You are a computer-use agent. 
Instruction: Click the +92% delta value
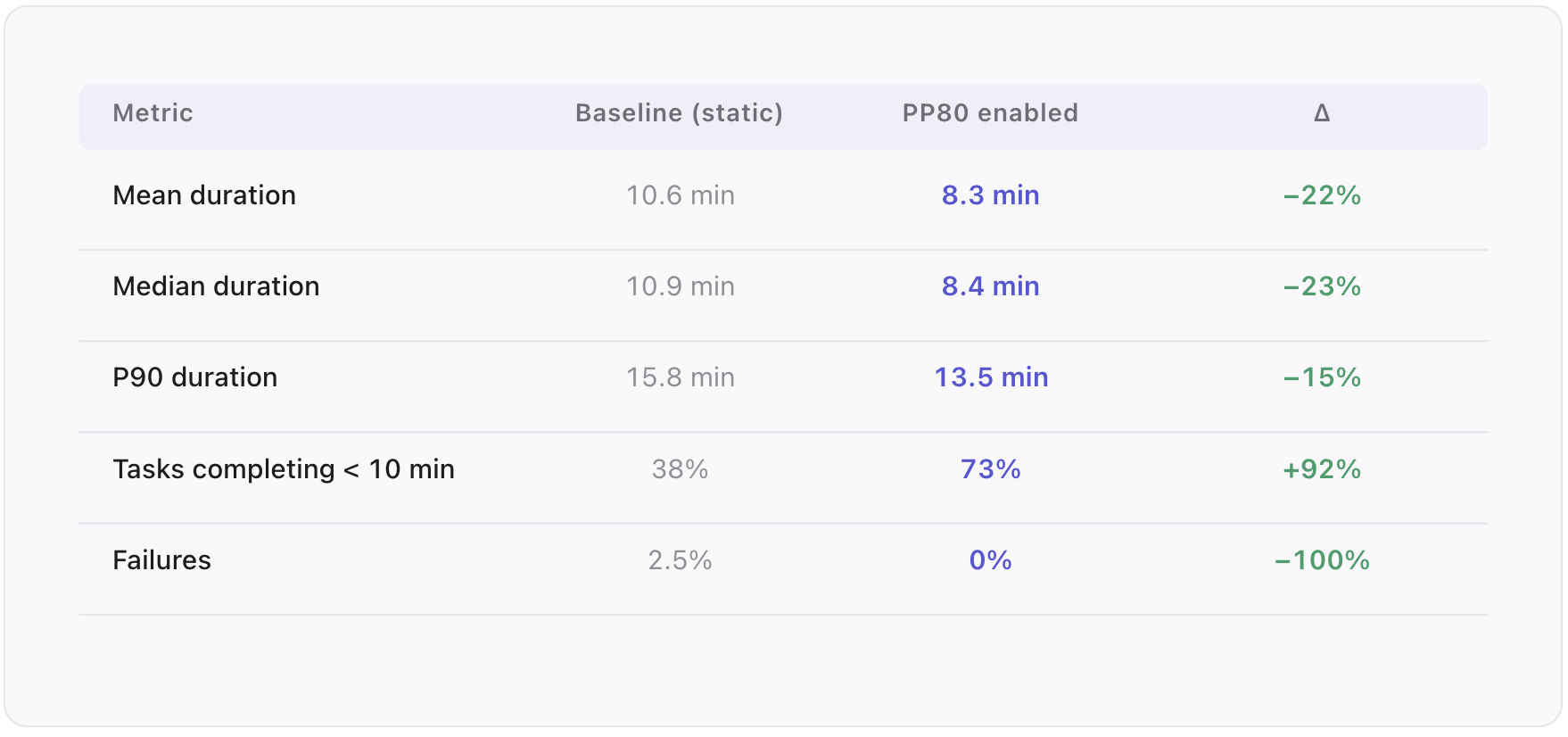coord(1322,469)
